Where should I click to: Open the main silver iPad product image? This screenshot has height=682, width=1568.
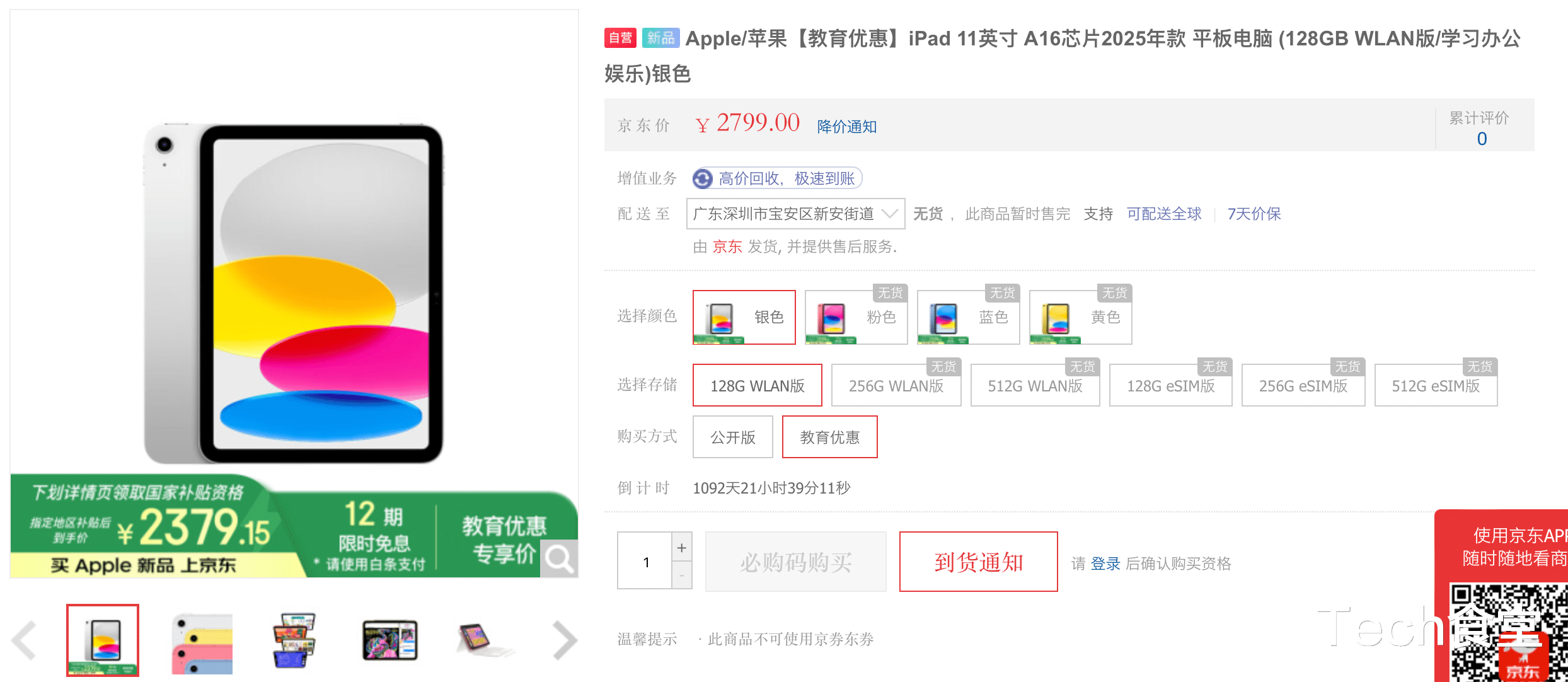pyautogui.click(x=294, y=294)
